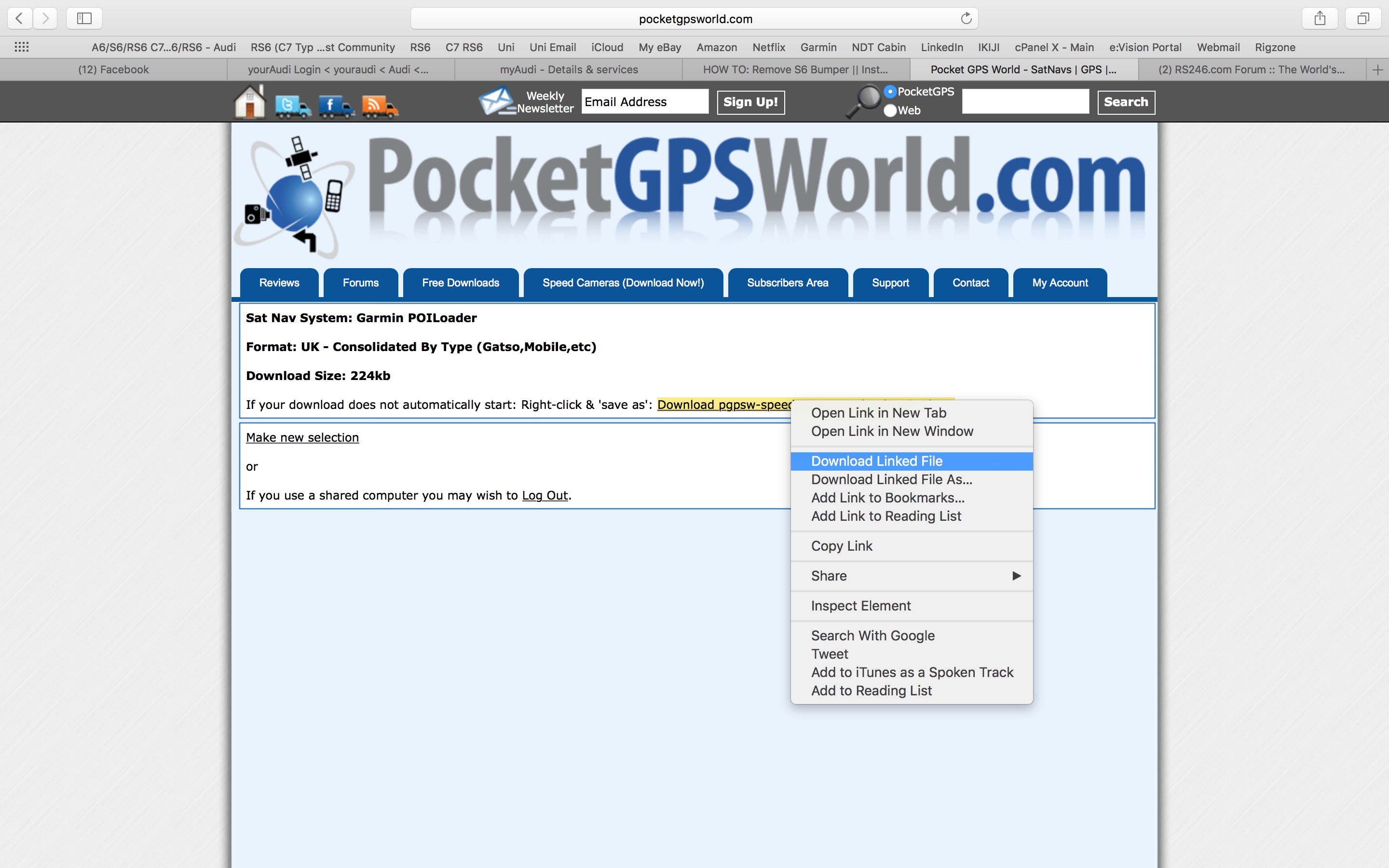The image size is (1389, 868).
Task: Open the RSS feed truck icon
Action: point(380,106)
